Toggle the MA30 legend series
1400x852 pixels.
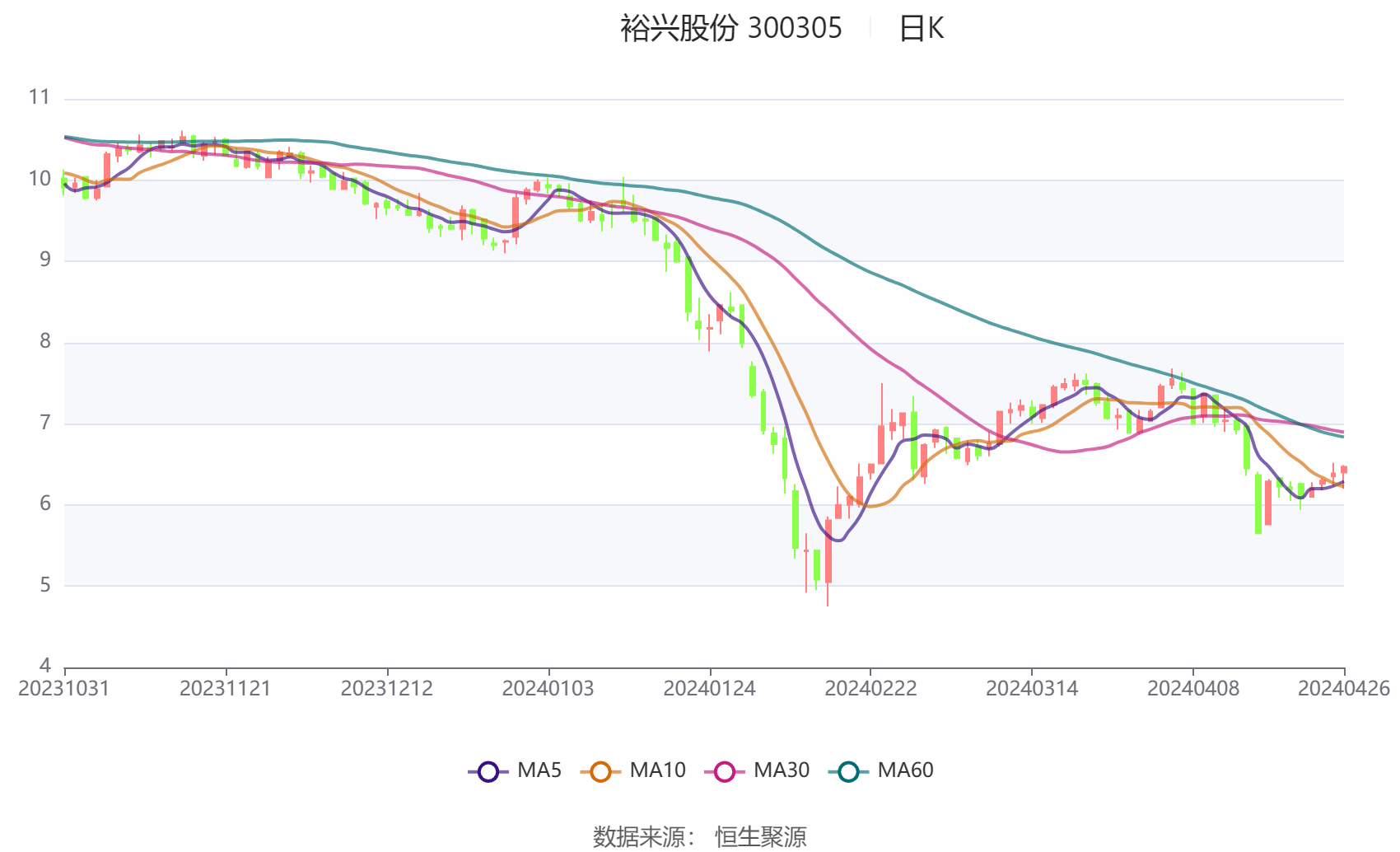758,770
